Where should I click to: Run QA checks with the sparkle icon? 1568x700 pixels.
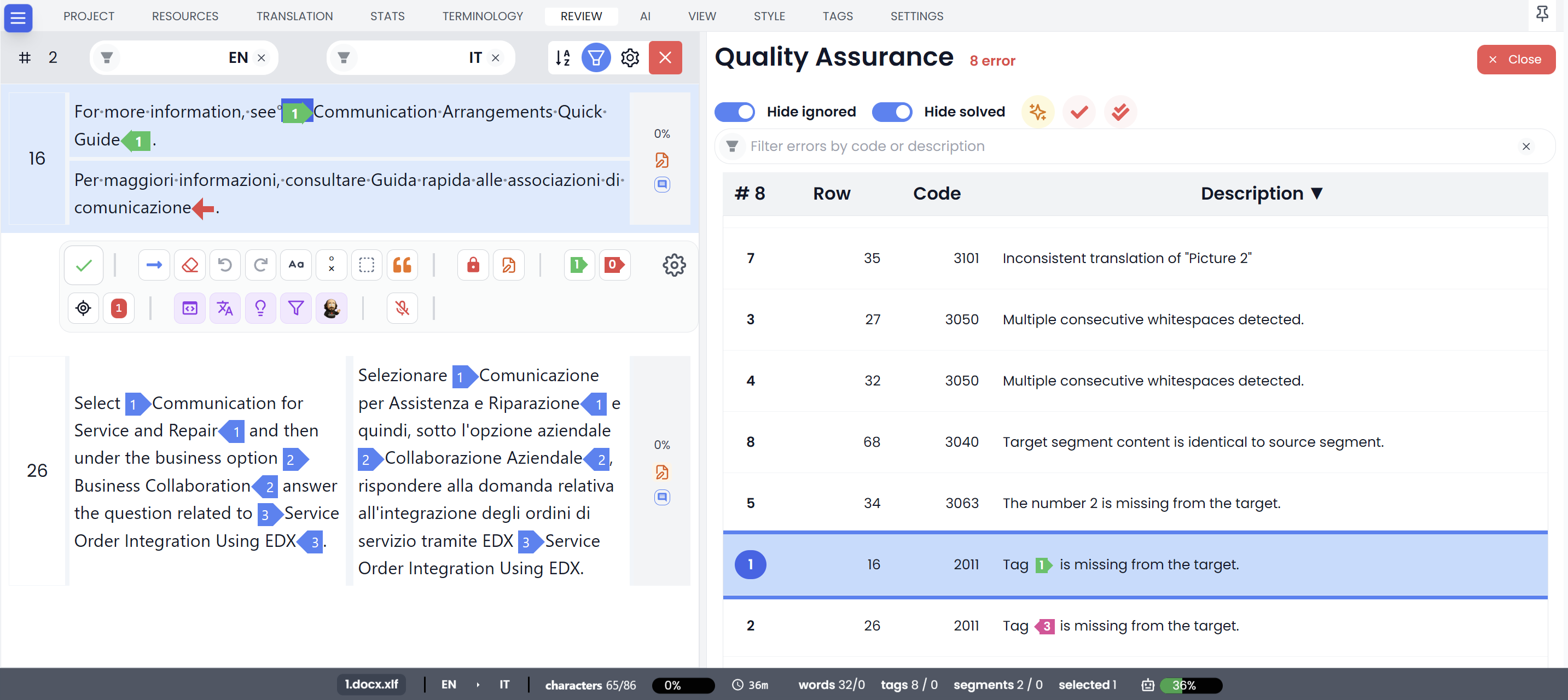click(x=1038, y=112)
